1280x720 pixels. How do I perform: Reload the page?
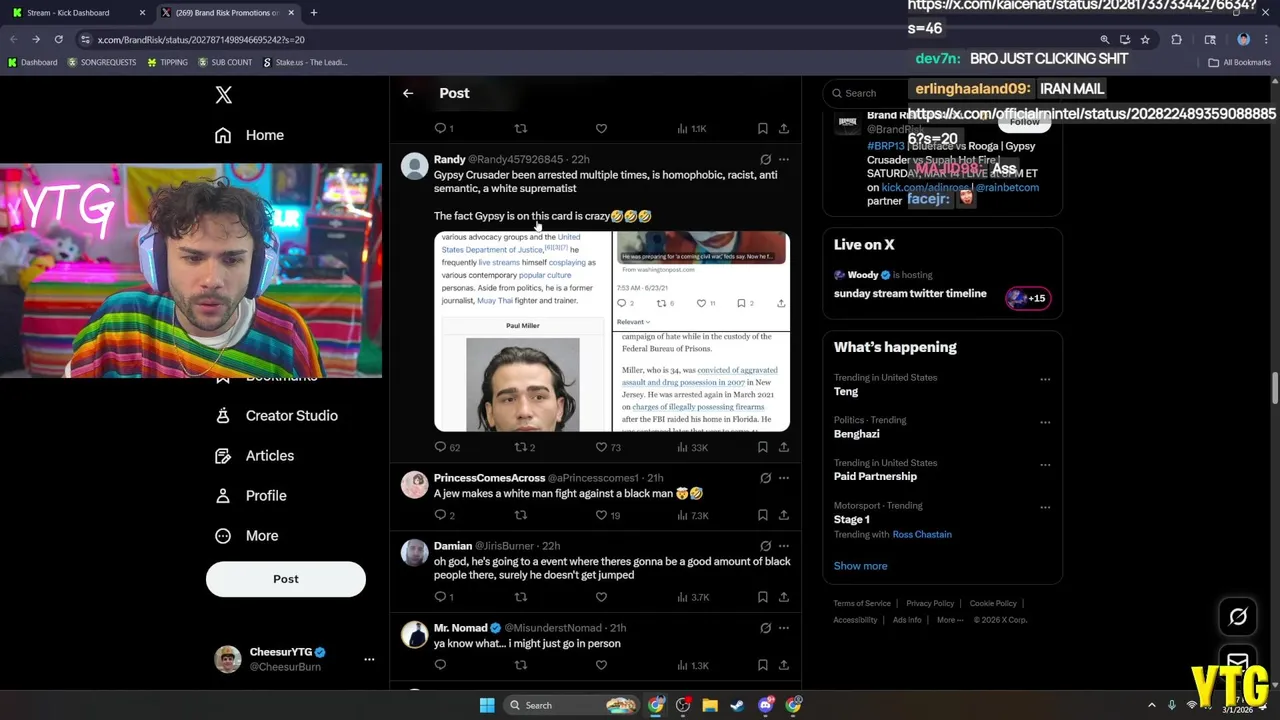[x=59, y=39]
